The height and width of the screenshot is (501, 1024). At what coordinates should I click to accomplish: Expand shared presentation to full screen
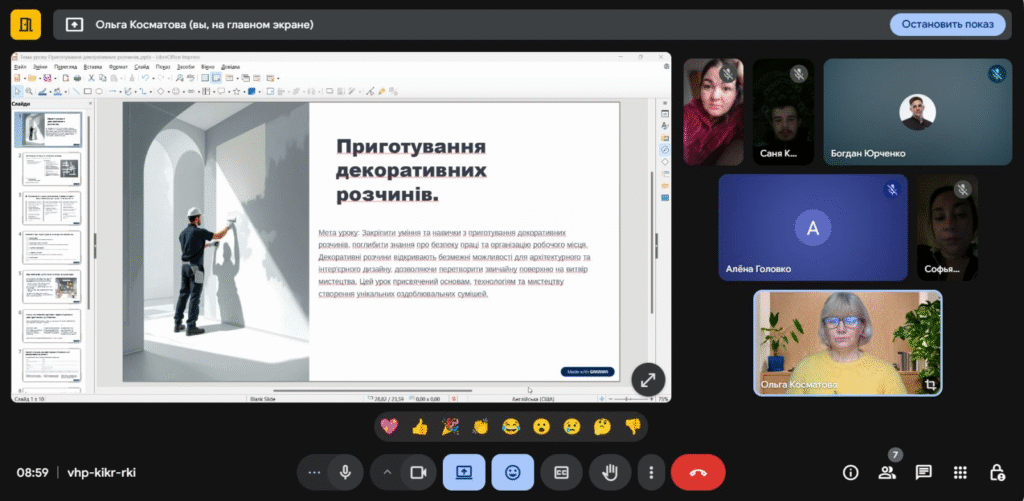pyautogui.click(x=647, y=379)
